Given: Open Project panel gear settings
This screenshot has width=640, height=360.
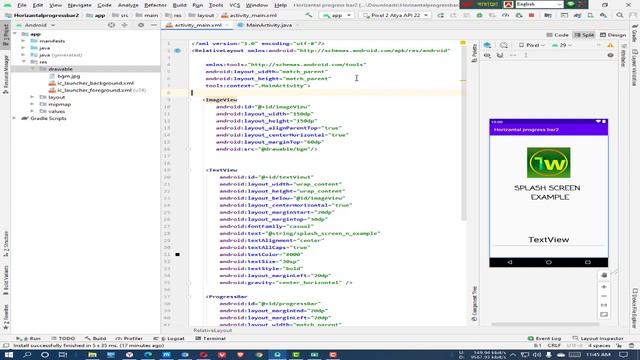Looking at the screenshot, I should [141, 25].
